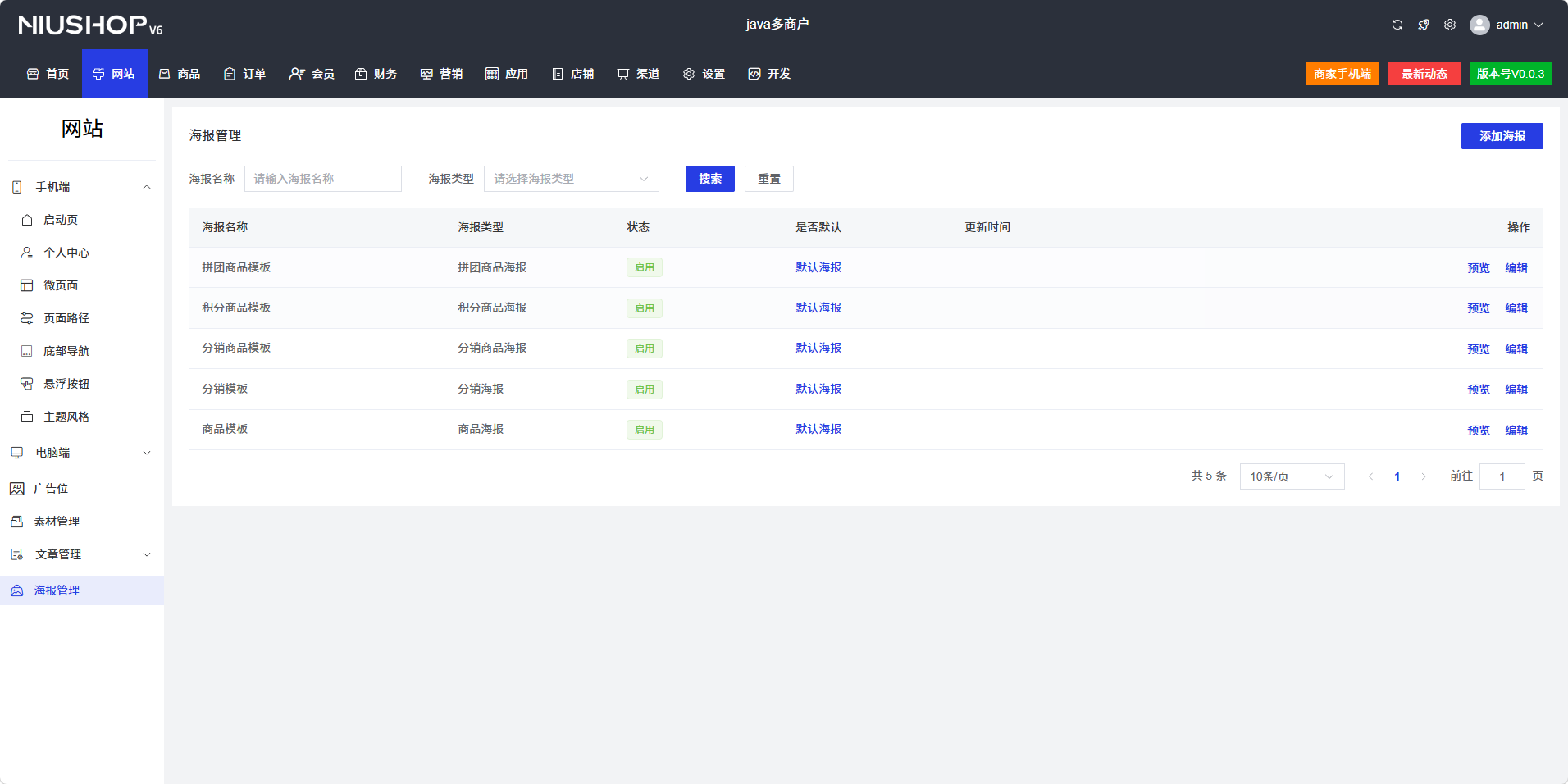The height and width of the screenshot is (784, 1568).
Task: Click the 添加海报 button
Action: (1502, 136)
